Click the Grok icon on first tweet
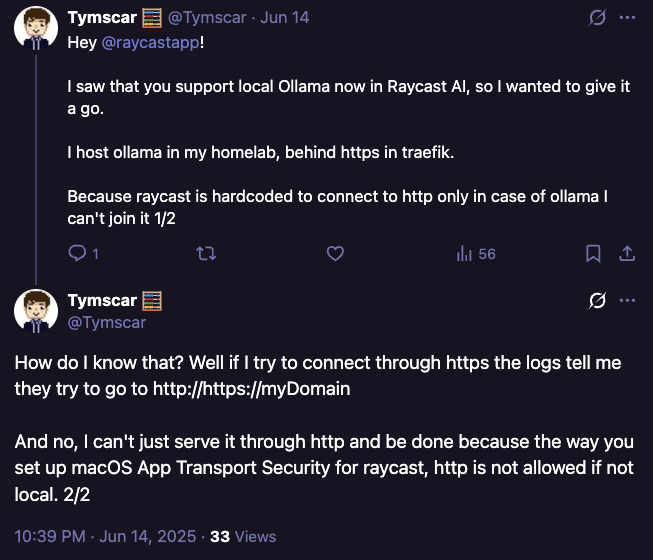Screen dimensions: 653x560 [597, 18]
